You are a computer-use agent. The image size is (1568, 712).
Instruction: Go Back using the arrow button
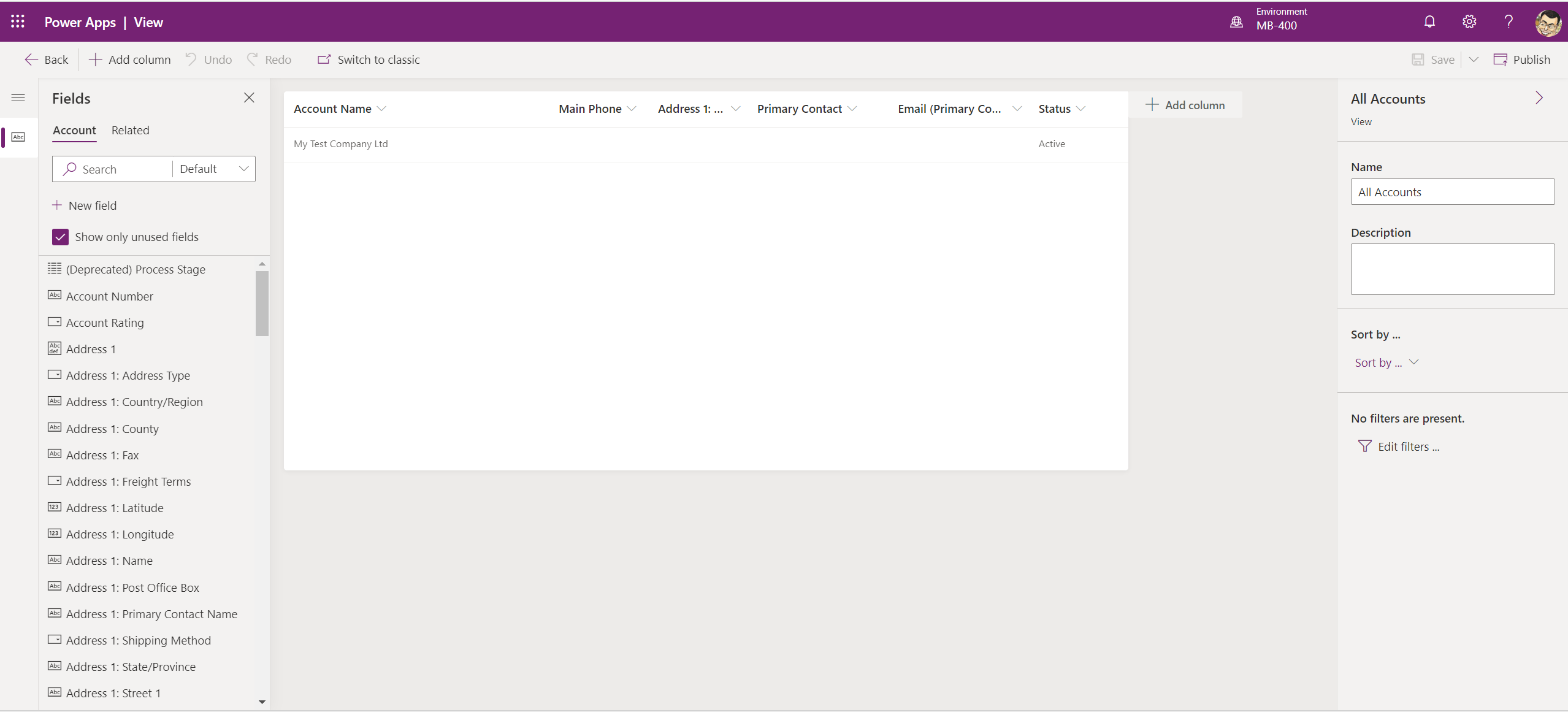coord(47,59)
